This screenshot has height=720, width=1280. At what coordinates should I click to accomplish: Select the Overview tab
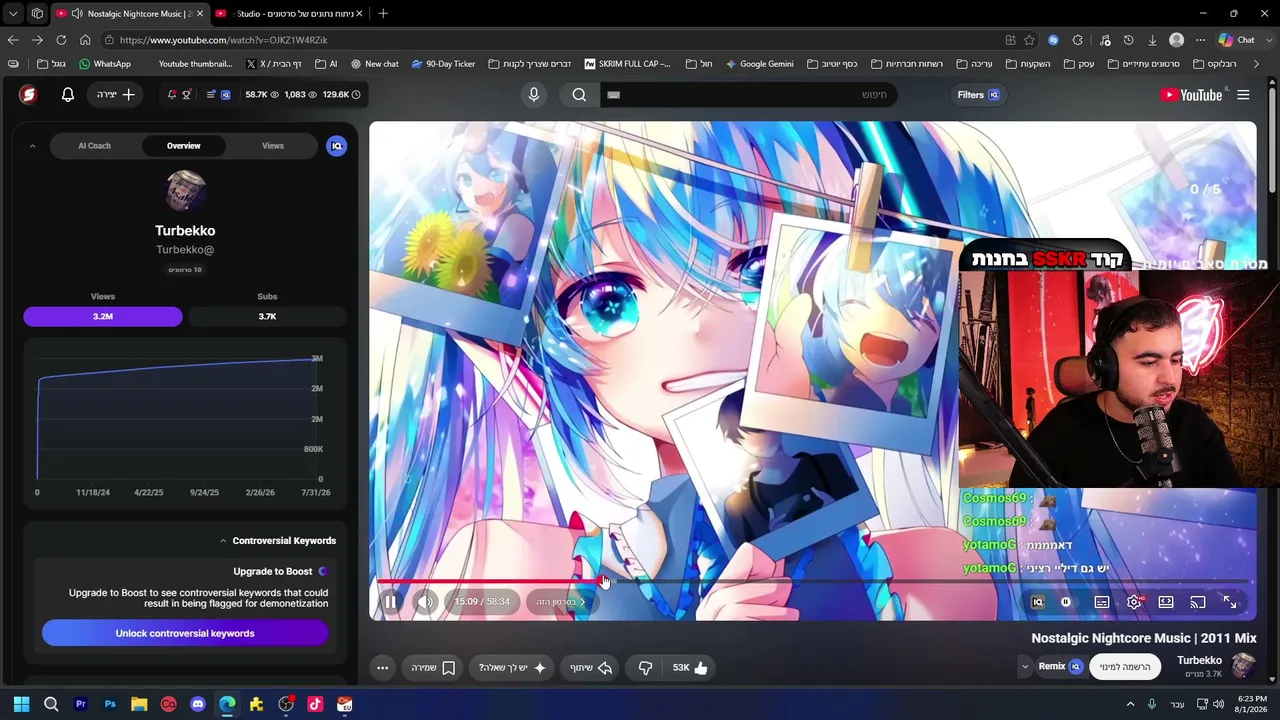pos(184,146)
